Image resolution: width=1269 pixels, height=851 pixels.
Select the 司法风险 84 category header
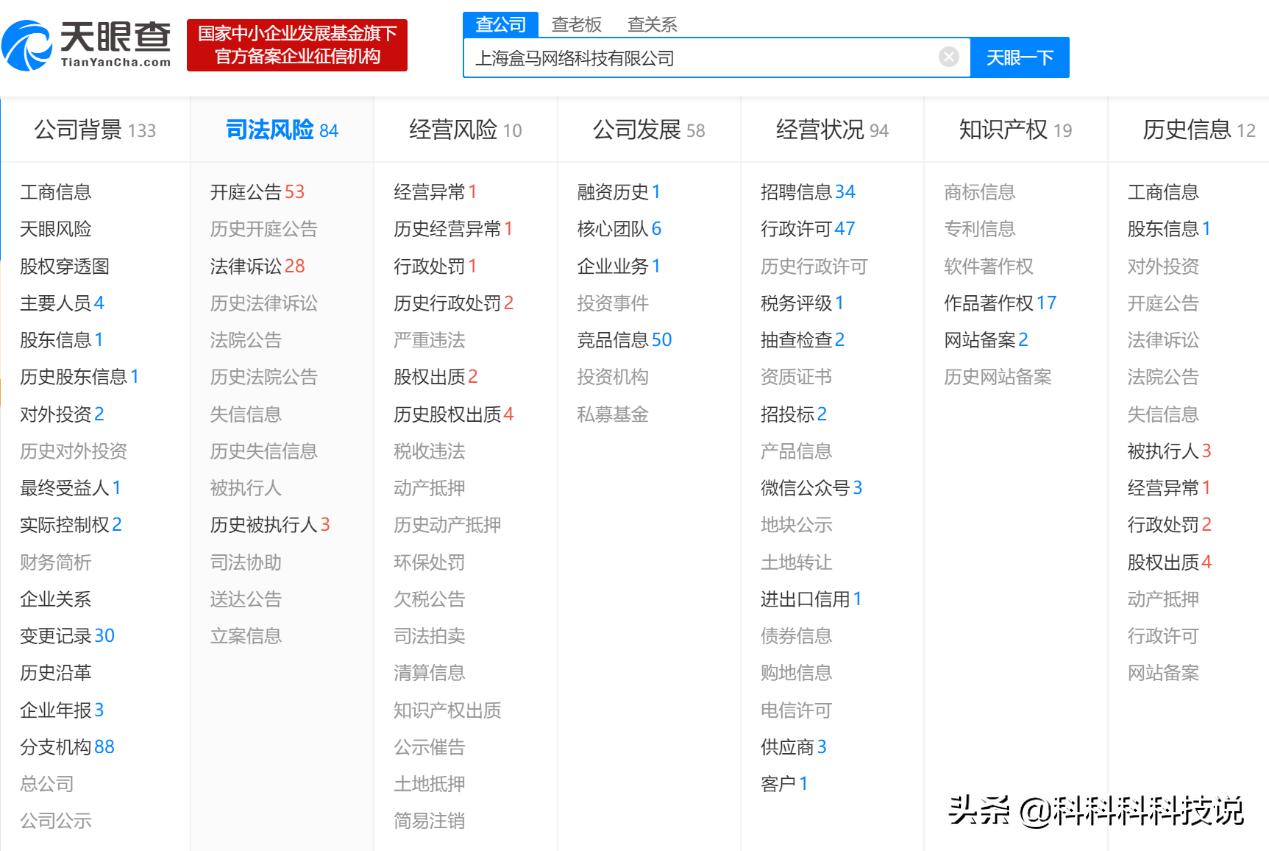(x=281, y=130)
